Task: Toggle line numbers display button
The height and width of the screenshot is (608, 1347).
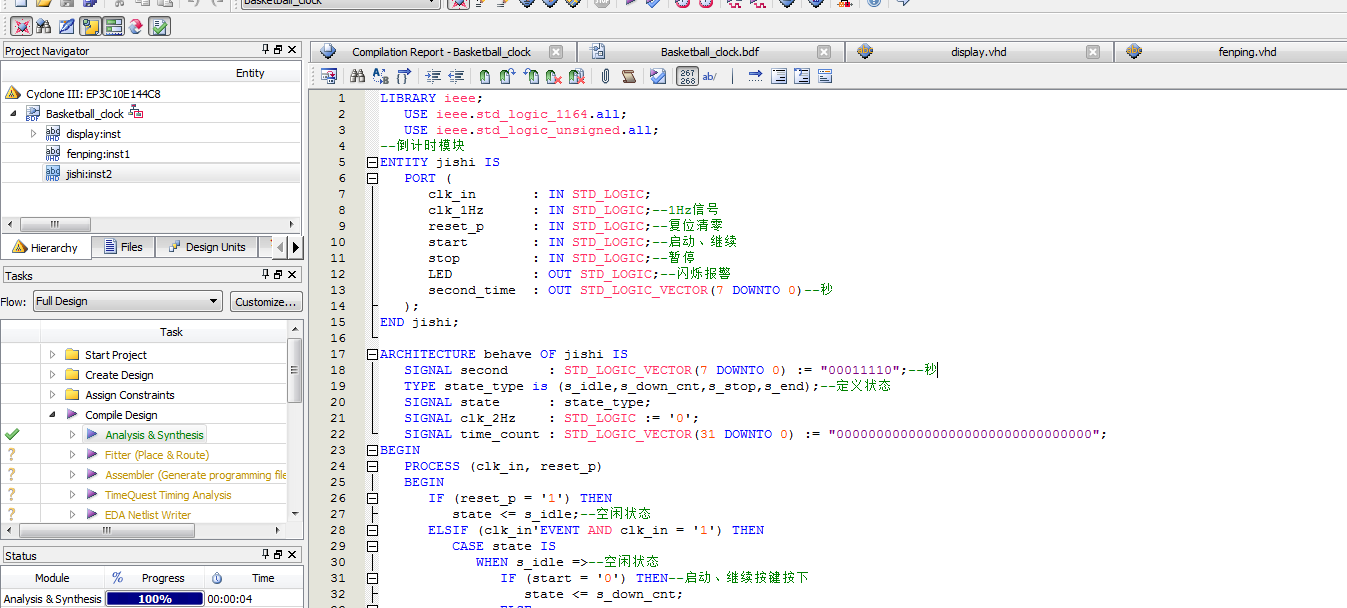Action: [687, 76]
